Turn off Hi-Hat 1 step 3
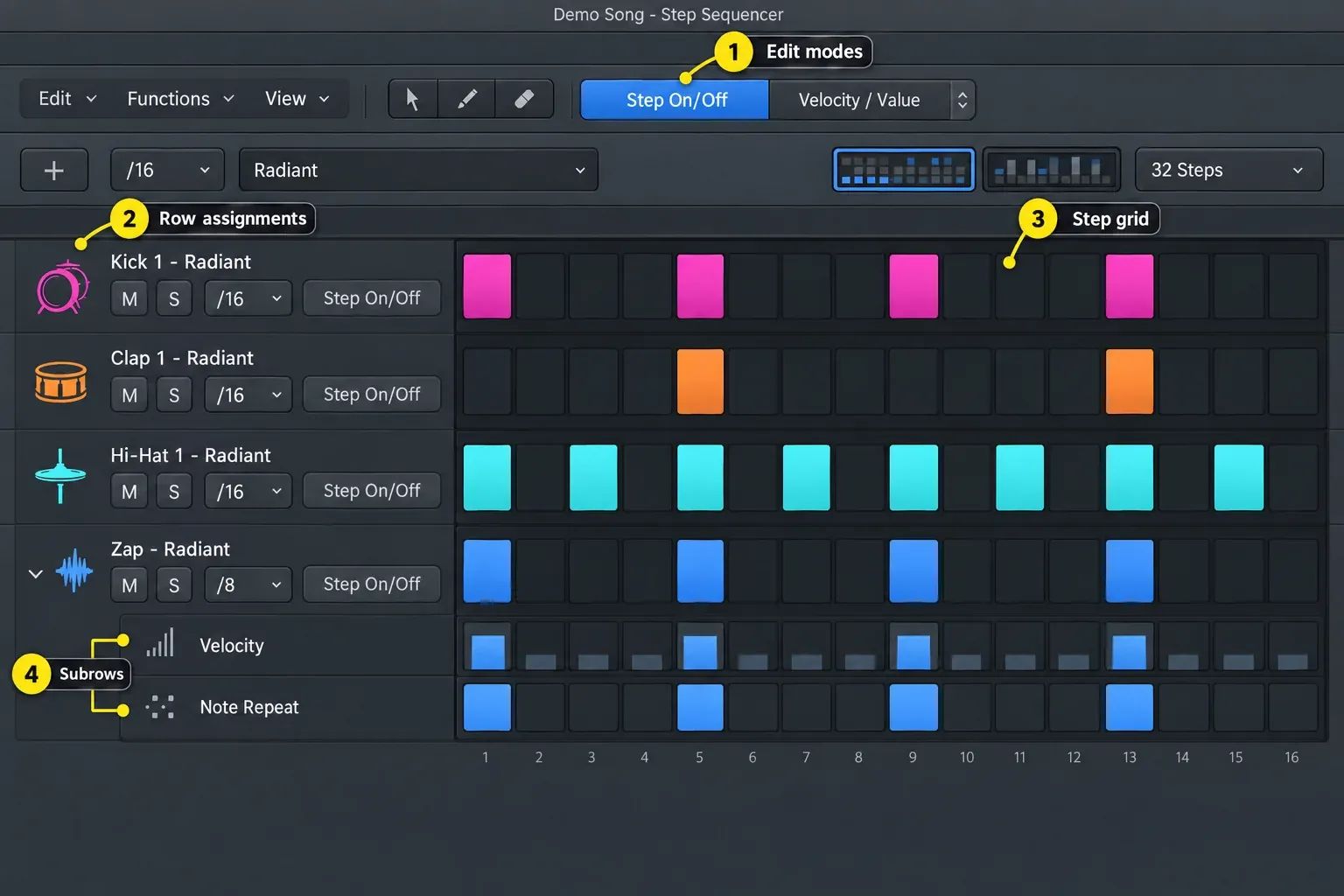Viewport: 1344px width, 896px height. (593, 478)
